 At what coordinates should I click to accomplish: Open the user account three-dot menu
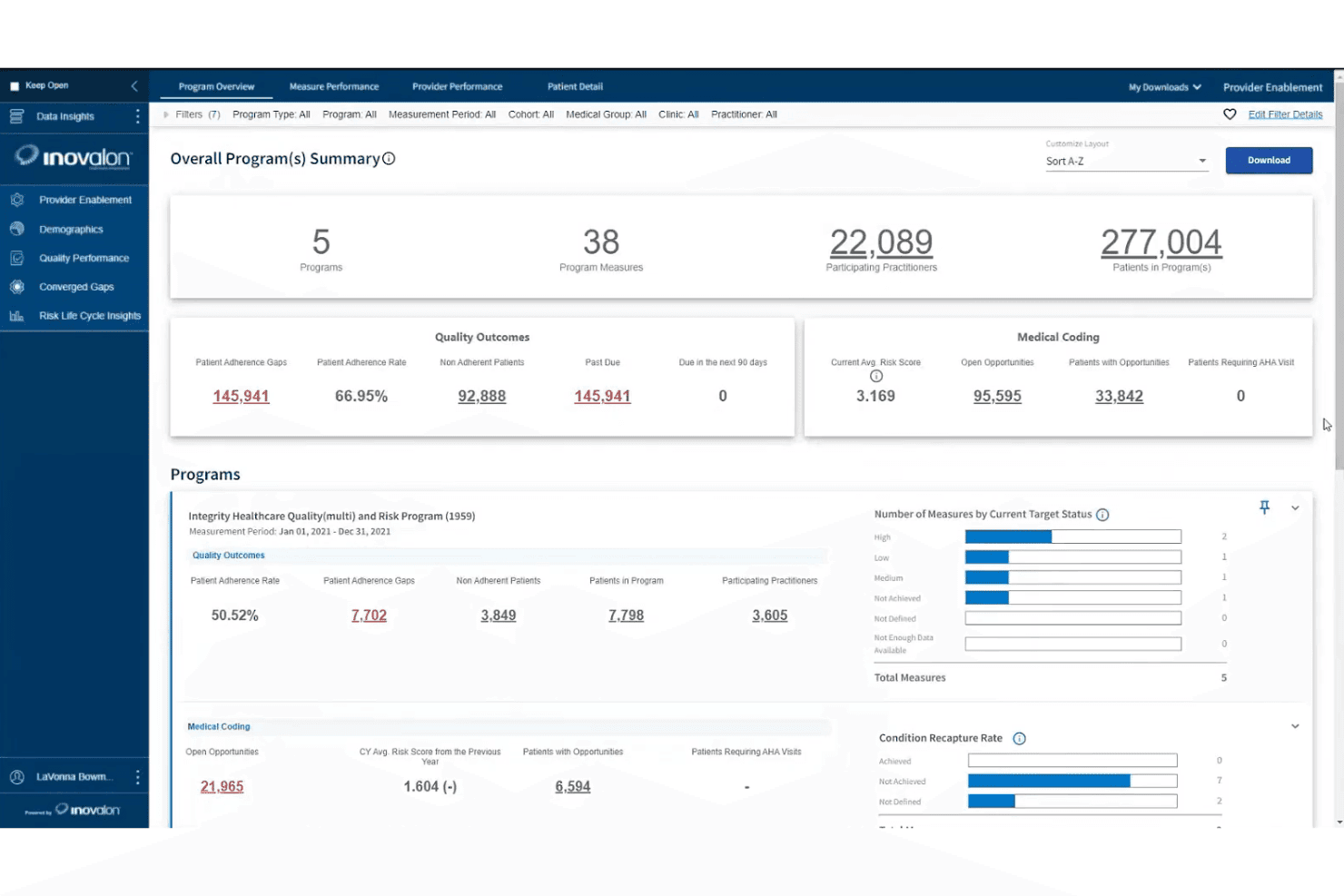pos(138,777)
